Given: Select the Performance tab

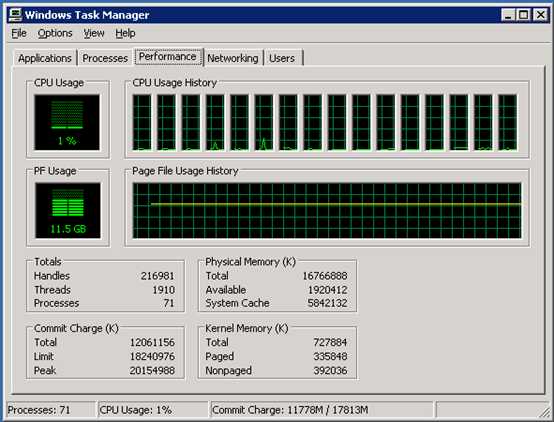Looking at the screenshot, I should tap(168, 57).
